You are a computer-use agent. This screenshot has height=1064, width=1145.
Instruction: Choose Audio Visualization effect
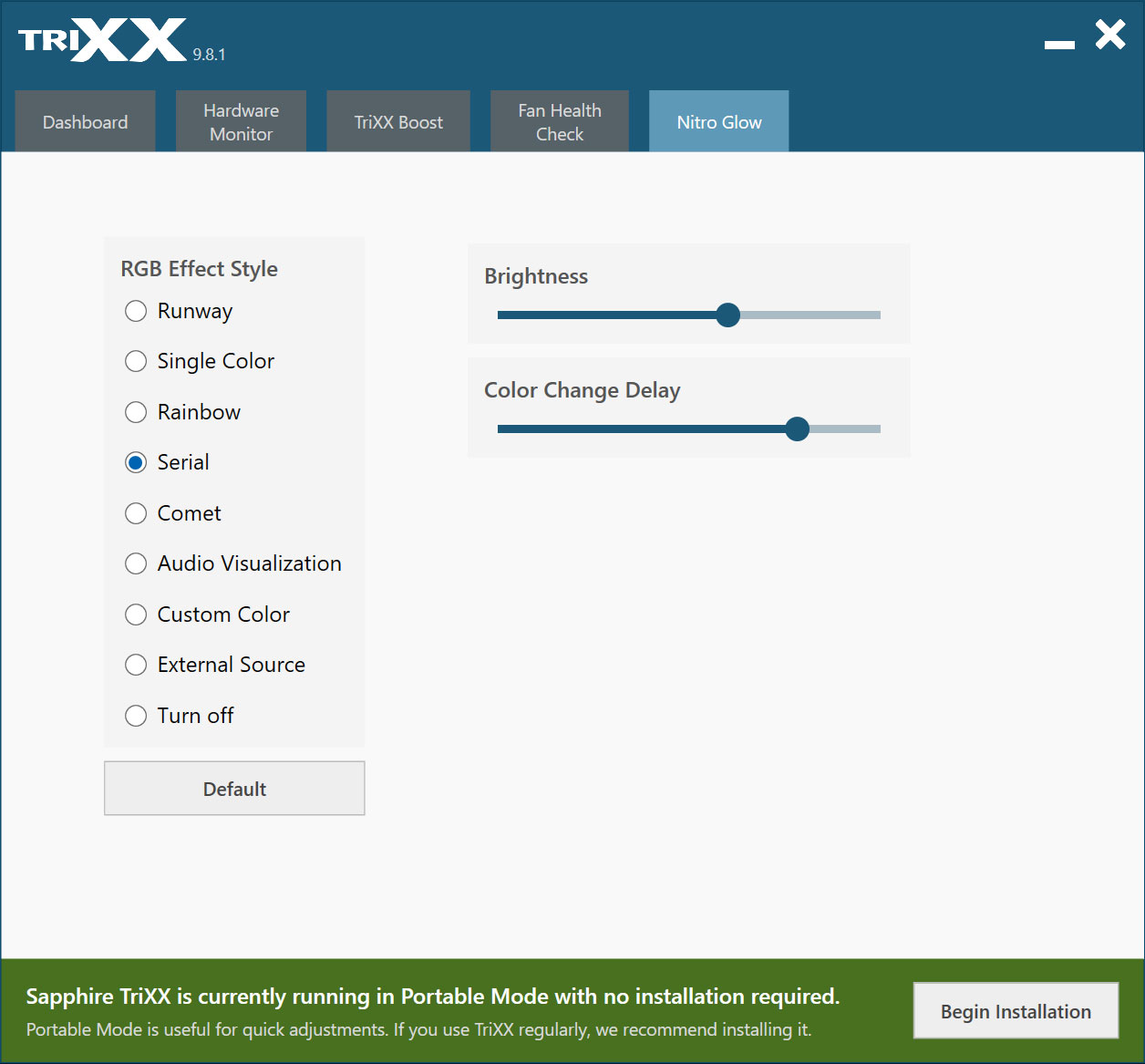pos(136,564)
